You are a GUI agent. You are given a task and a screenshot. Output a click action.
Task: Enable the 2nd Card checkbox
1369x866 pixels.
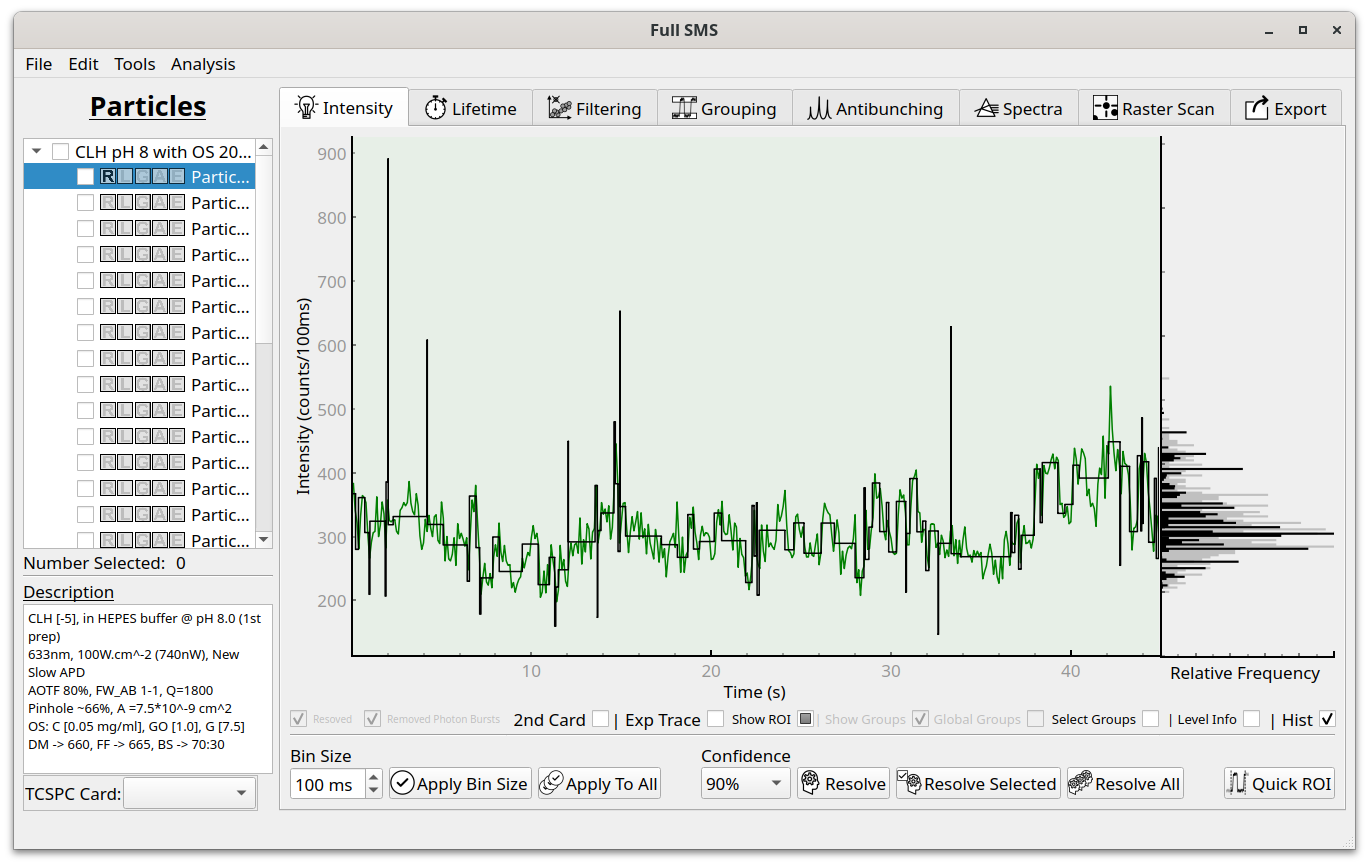coord(600,719)
